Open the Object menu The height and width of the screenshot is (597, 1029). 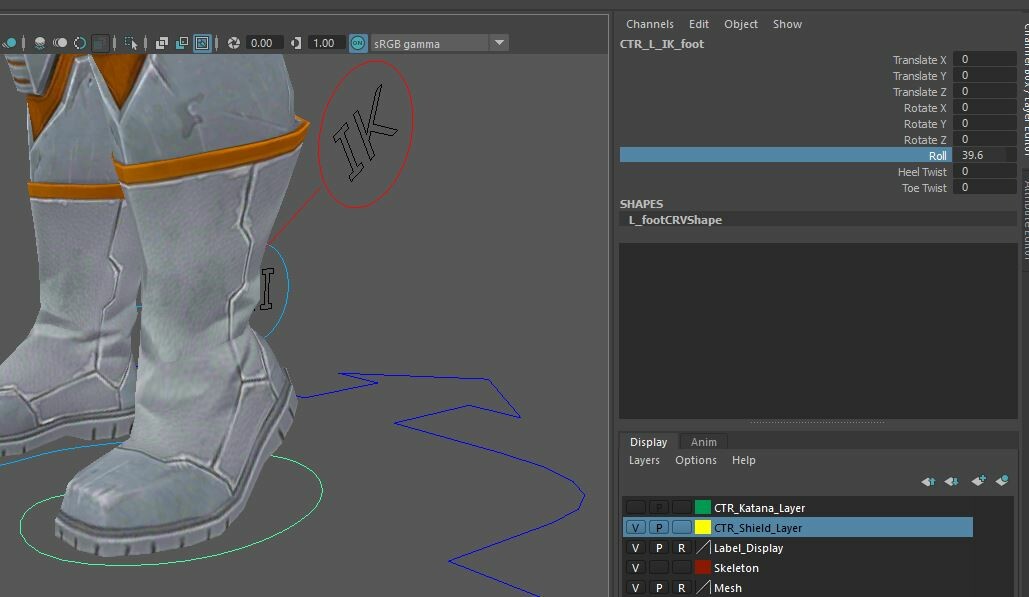tap(740, 23)
